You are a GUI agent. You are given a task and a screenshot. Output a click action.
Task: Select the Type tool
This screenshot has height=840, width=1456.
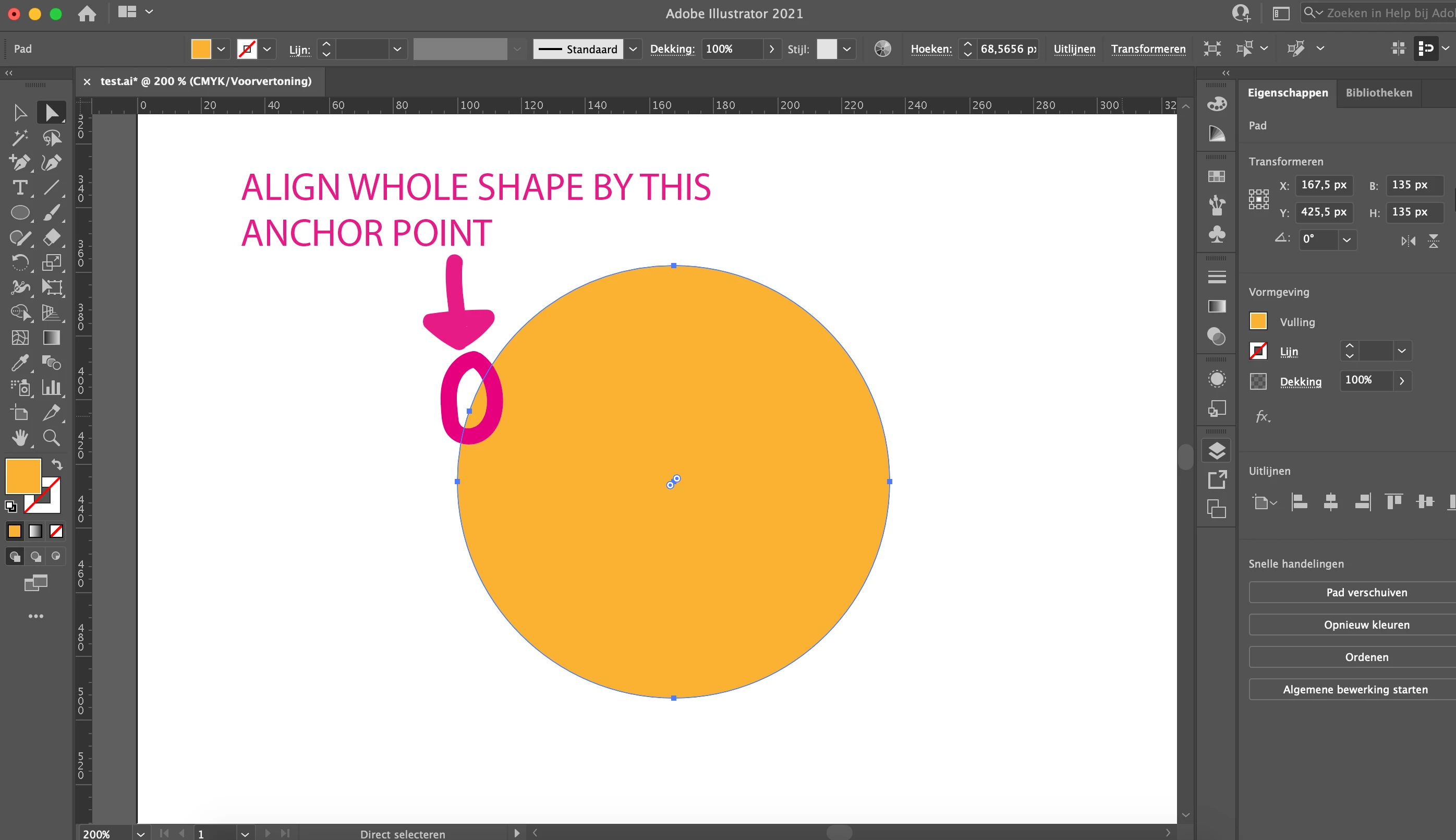coord(20,187)
